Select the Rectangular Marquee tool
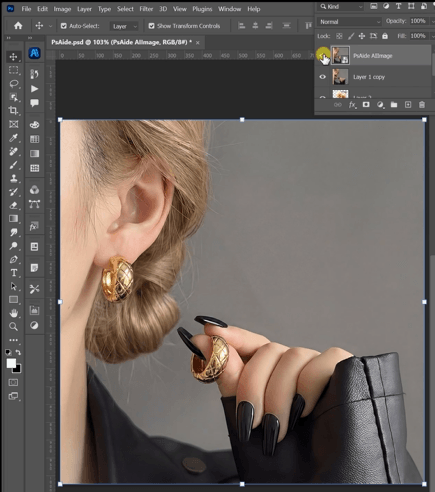The image size is (435, 492). pyautogui.click(x=13, y=70)
